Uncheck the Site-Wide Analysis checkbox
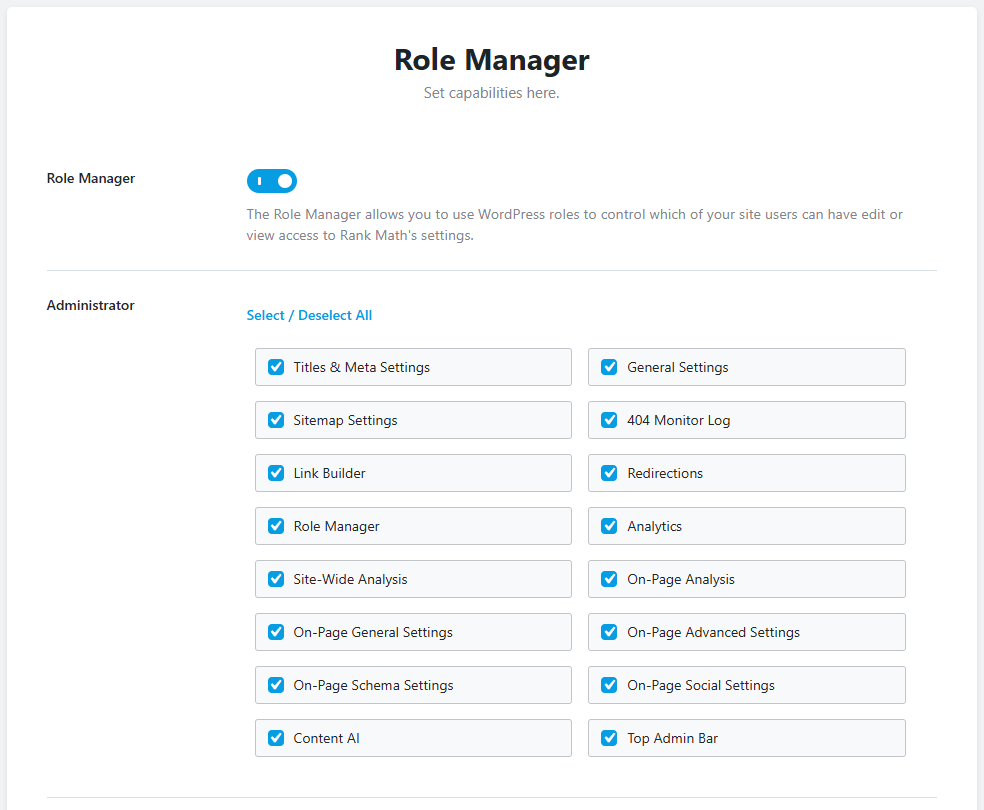This screenshot has width=984, height=810. 276,579
